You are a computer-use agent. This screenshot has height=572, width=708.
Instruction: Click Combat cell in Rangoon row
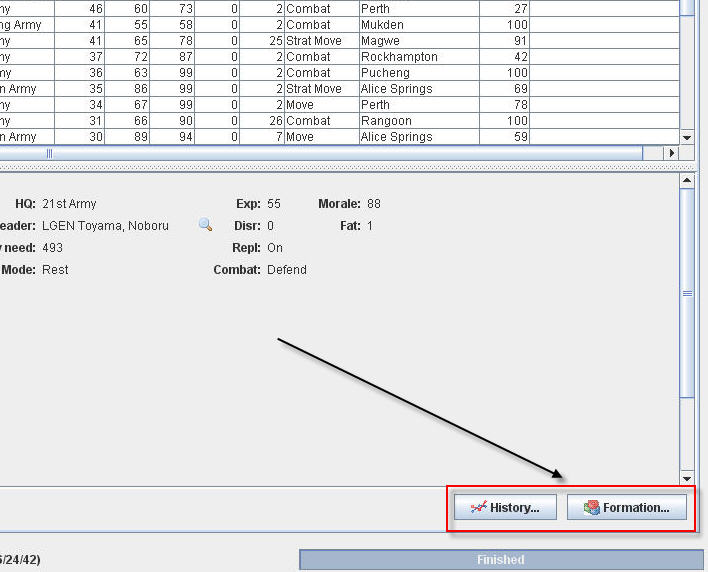[x=321, y=121]
